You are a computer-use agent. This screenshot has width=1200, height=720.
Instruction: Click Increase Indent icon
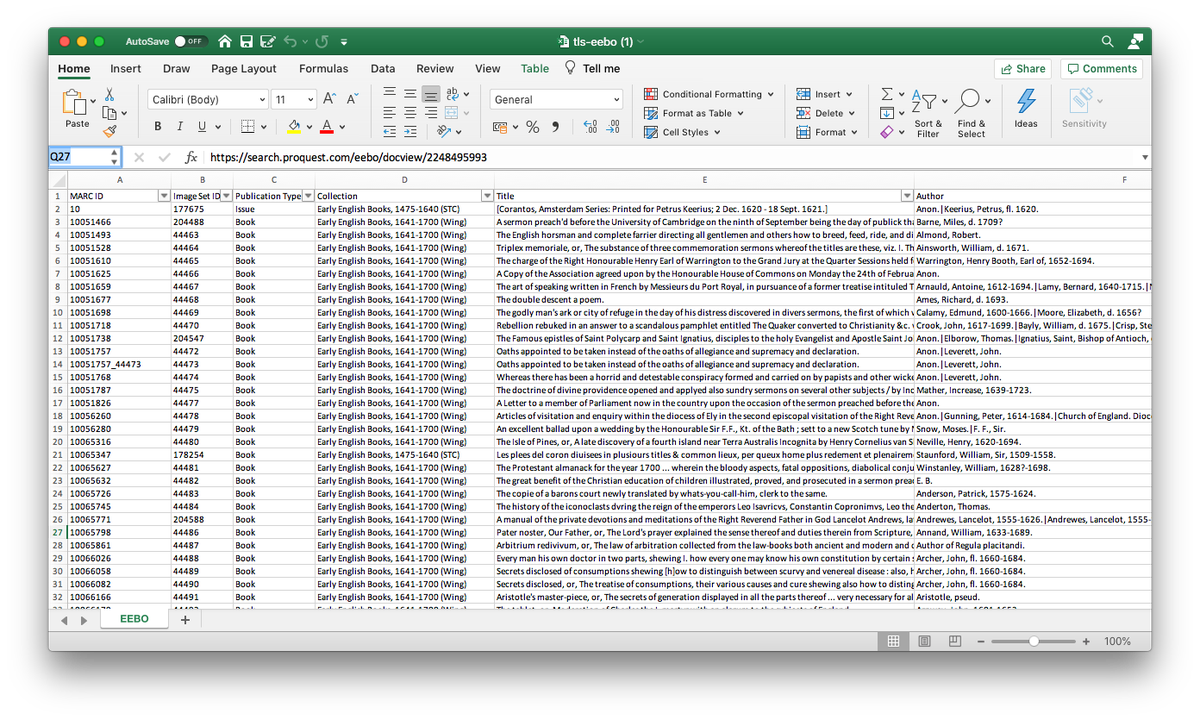tap(410, 132)
